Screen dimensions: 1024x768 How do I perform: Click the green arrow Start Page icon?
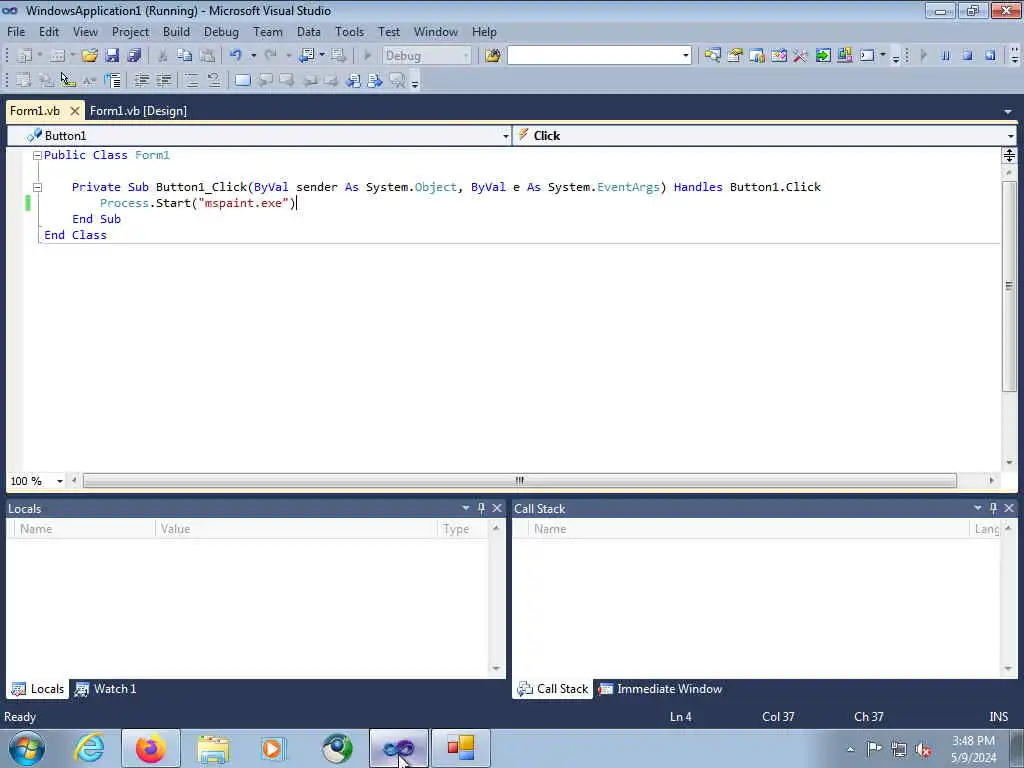[823, 56]
